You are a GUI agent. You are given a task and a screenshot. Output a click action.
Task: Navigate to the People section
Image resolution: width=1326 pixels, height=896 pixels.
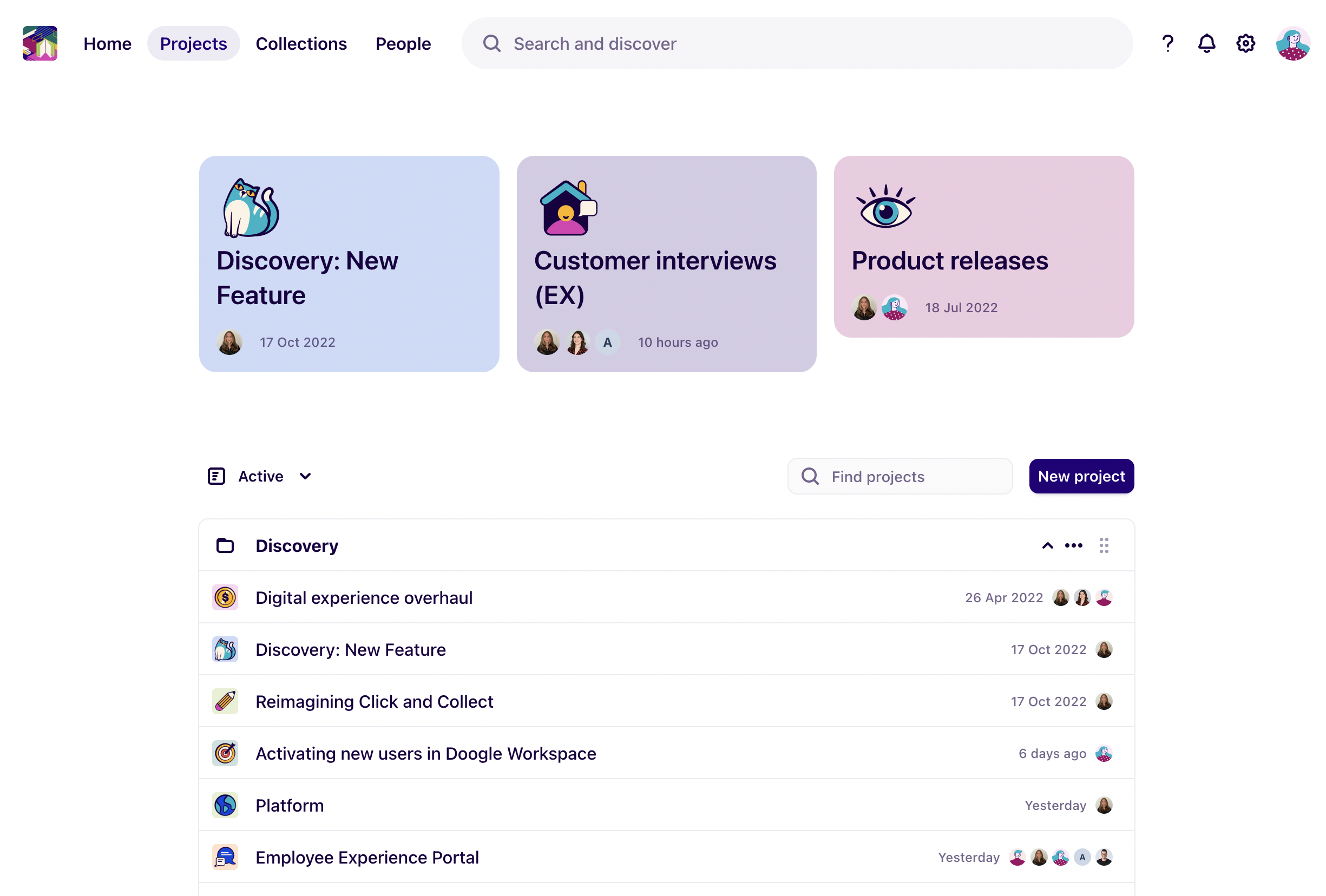coord(403,43)
